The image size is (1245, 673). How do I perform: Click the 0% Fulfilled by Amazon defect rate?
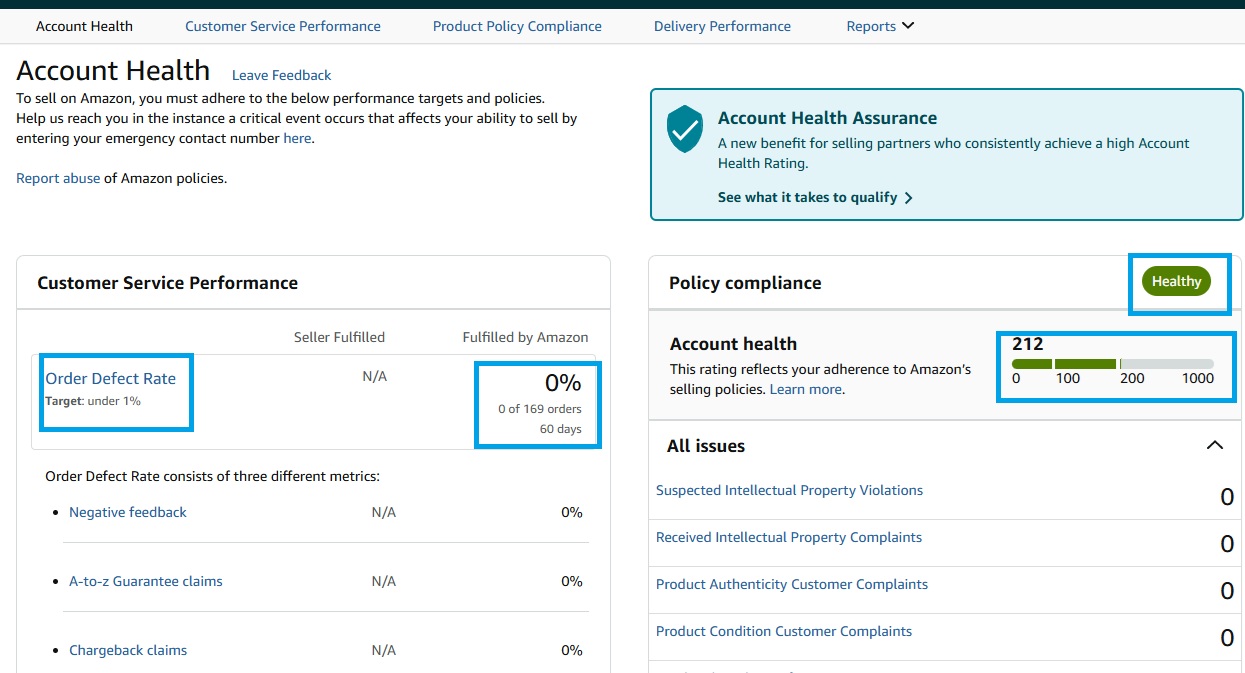tap(563, 382)
